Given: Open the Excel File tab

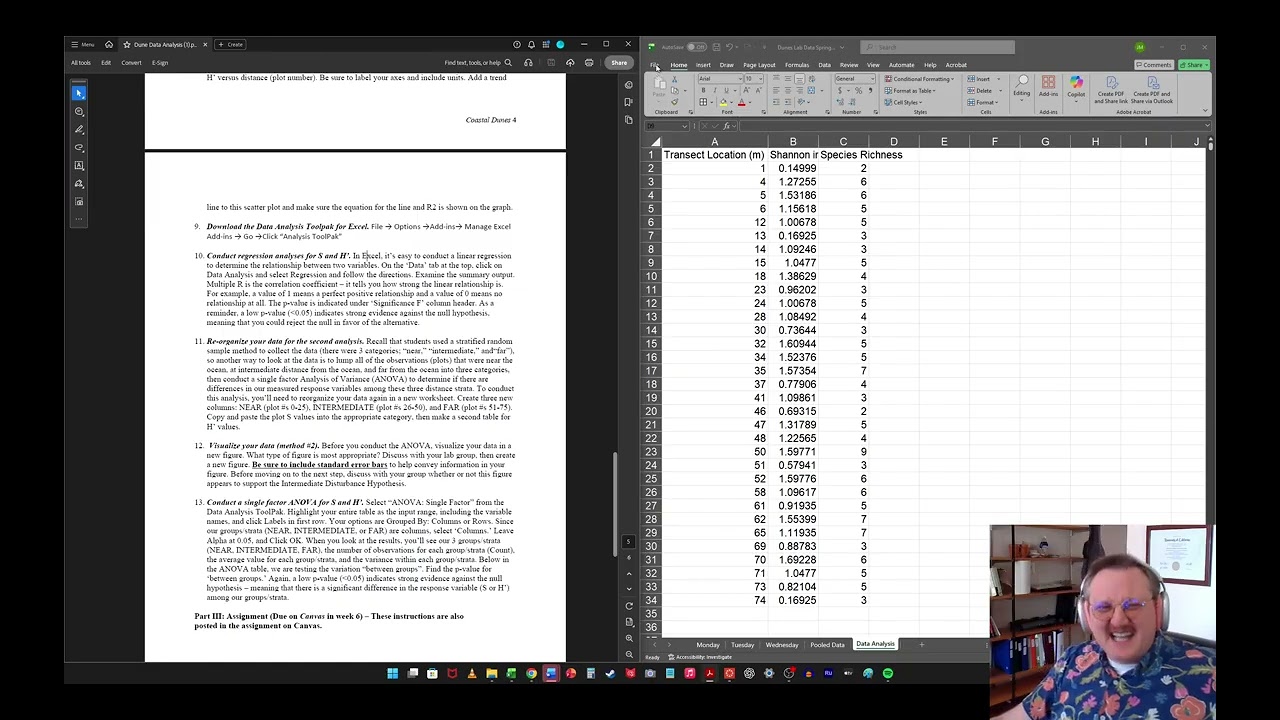Looking at the screenshot, I should [x=654, y=65].
